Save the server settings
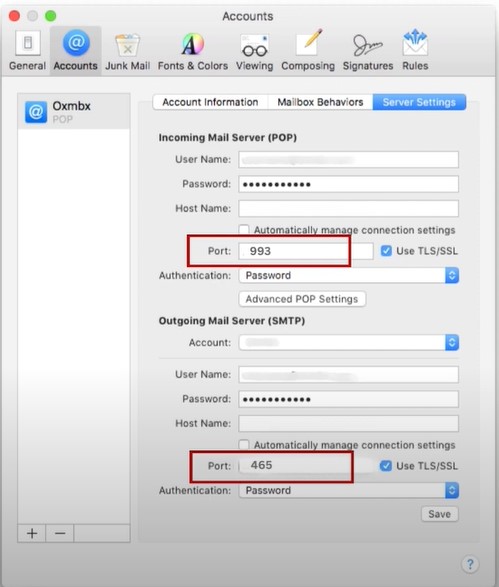The image size is (499, 587). pos(439,514)
